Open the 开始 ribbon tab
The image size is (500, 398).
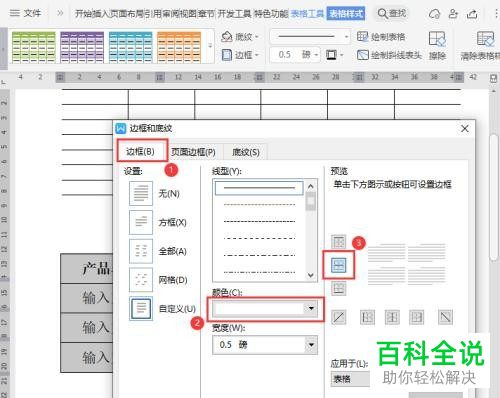(x=82, y=14)
